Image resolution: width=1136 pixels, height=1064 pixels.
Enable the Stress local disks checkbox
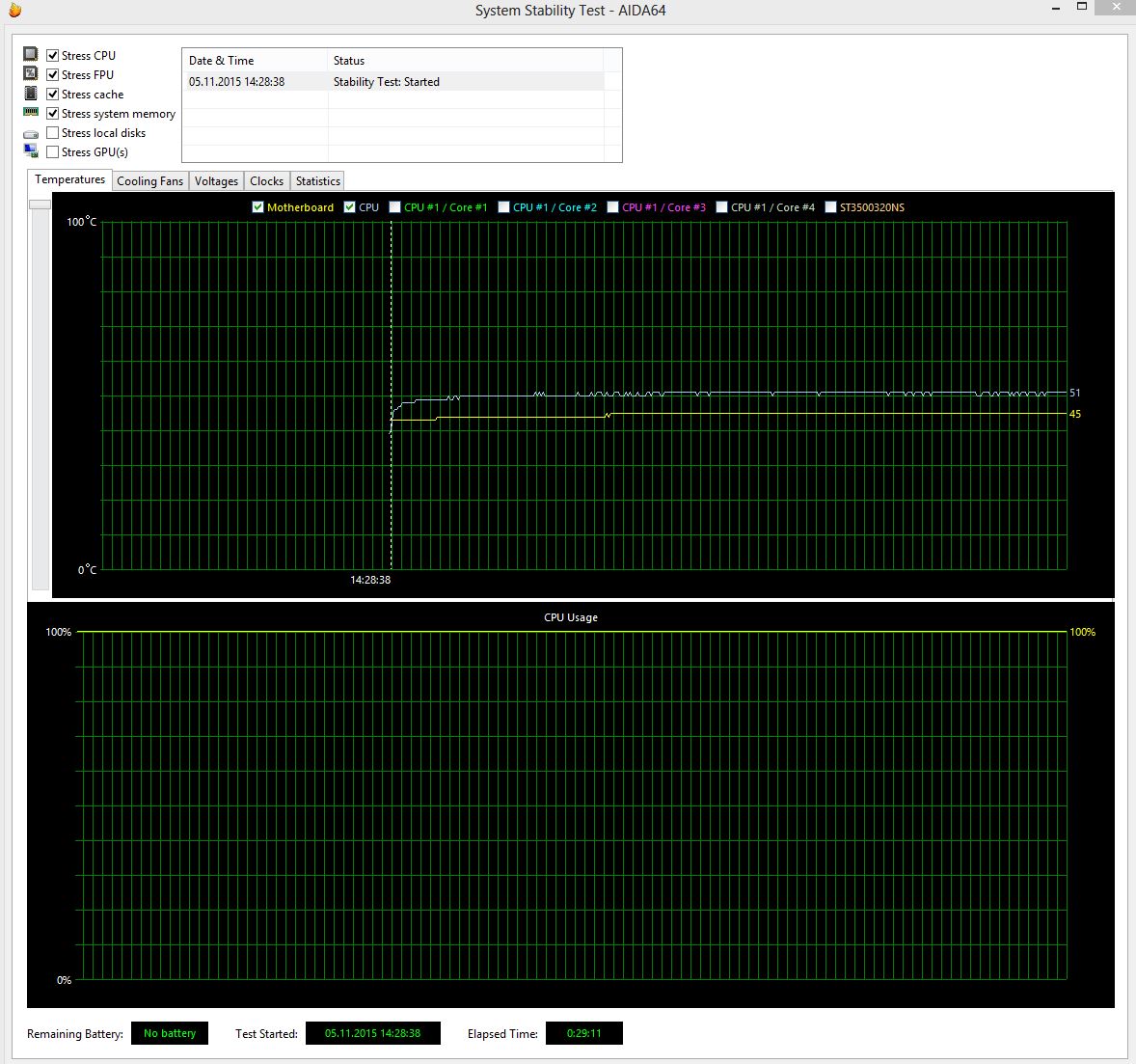(x=52, y=132)
